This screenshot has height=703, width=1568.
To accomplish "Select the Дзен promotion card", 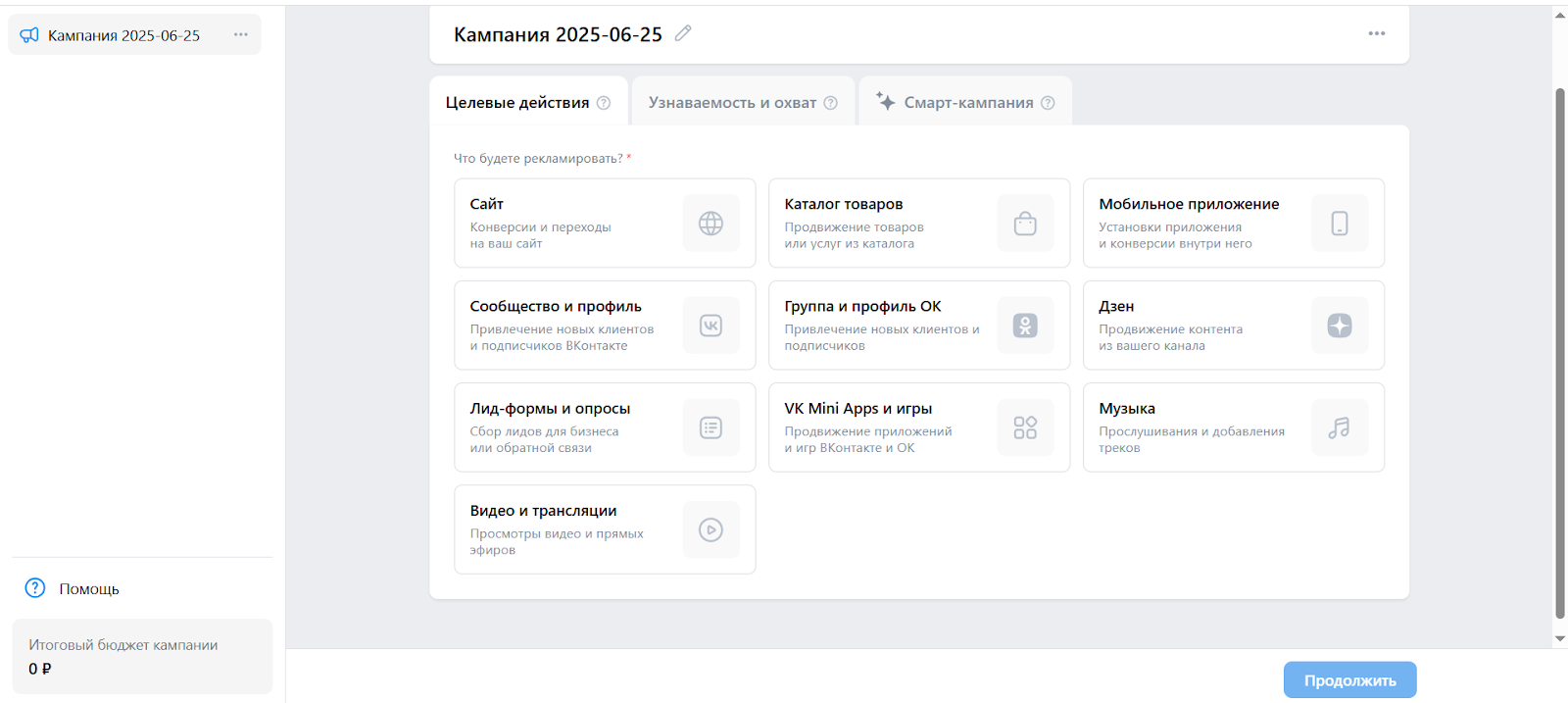I will [1234, 325].
